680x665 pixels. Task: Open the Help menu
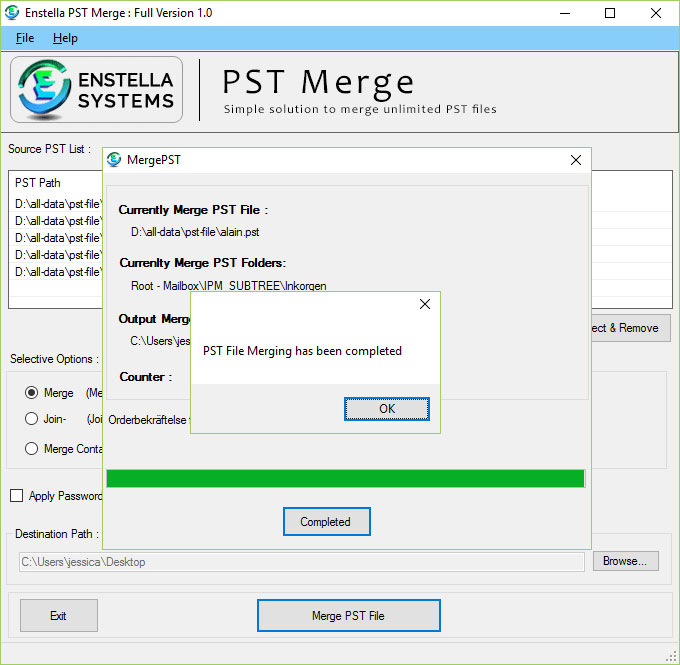coord(65,38)
